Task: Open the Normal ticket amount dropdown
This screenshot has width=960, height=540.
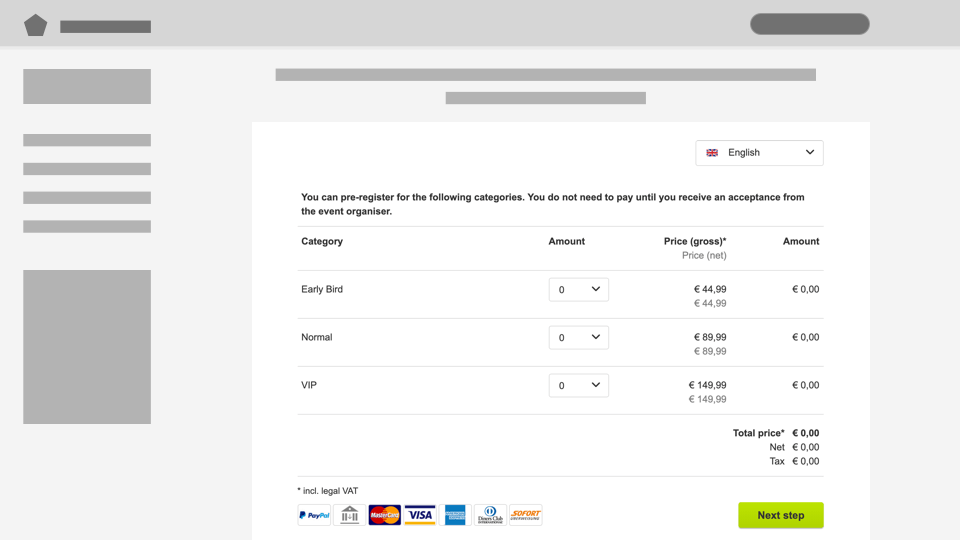Action: coord(579,338)
